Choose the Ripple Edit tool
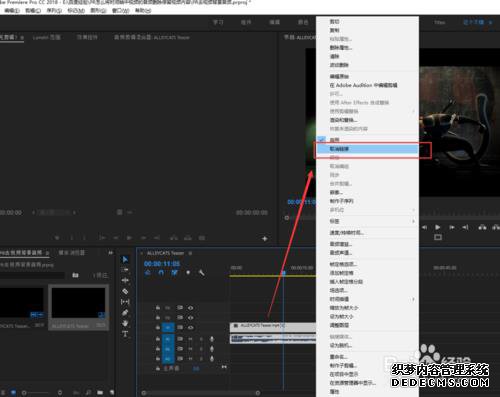Viewport: 500px width, 397px height. pos(125,281)
